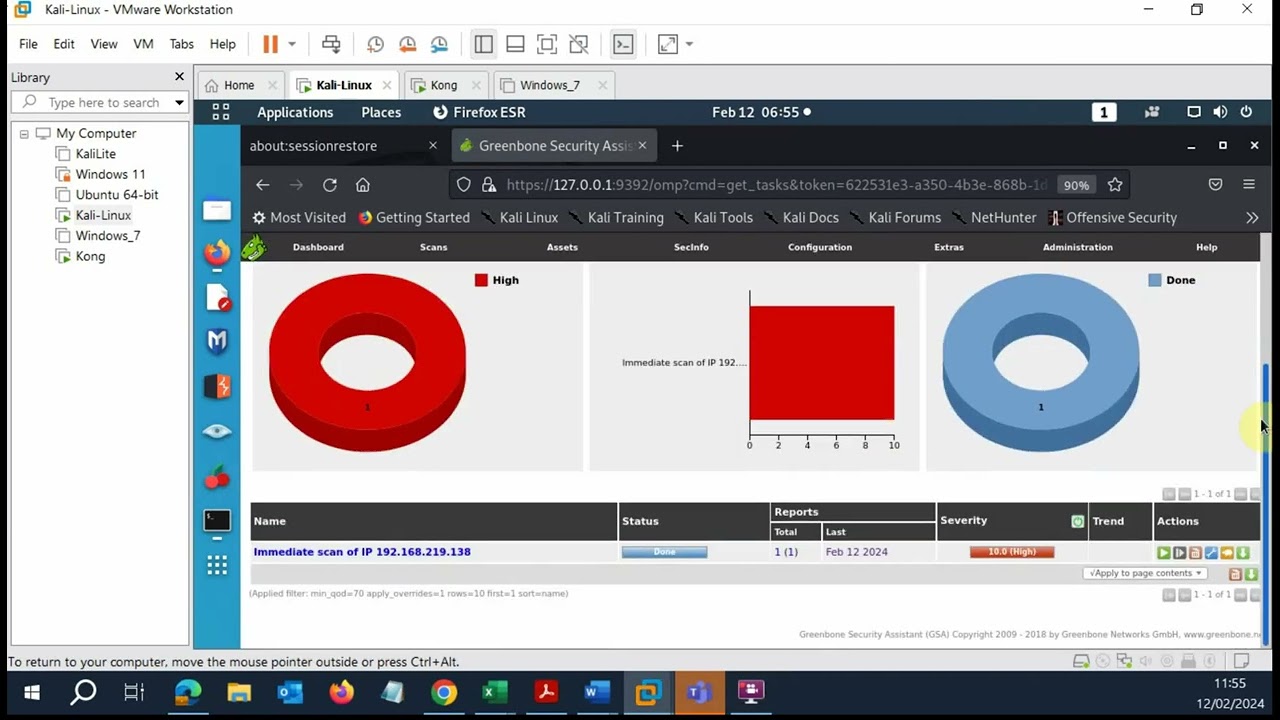Open the VMware Tabs menu
Image resolution: width=1280 pixels, height=720 pixels.
coord(181,44)
